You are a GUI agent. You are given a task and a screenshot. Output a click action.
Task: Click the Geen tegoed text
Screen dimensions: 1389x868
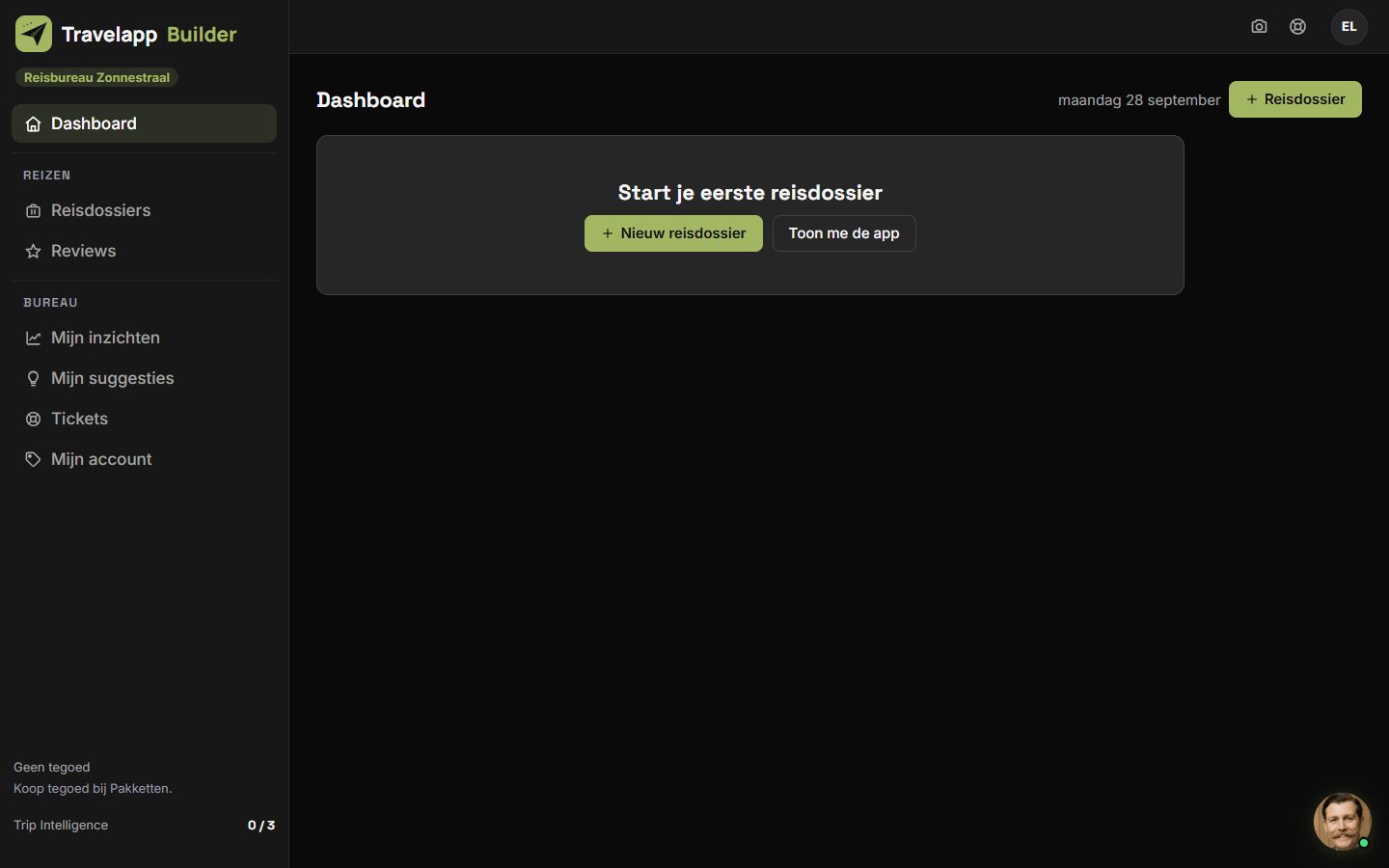point(52,768)
